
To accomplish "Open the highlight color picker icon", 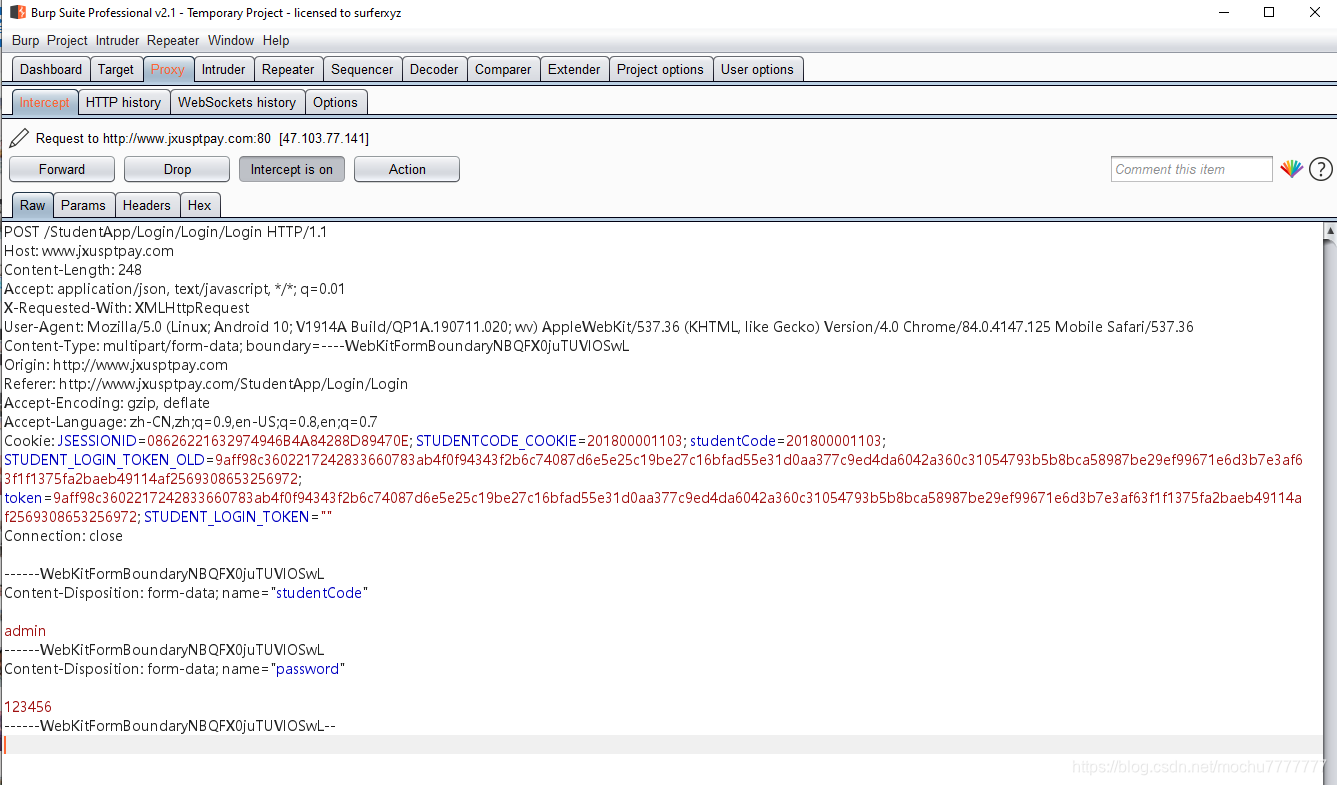I will click(x=1291, y=169).
